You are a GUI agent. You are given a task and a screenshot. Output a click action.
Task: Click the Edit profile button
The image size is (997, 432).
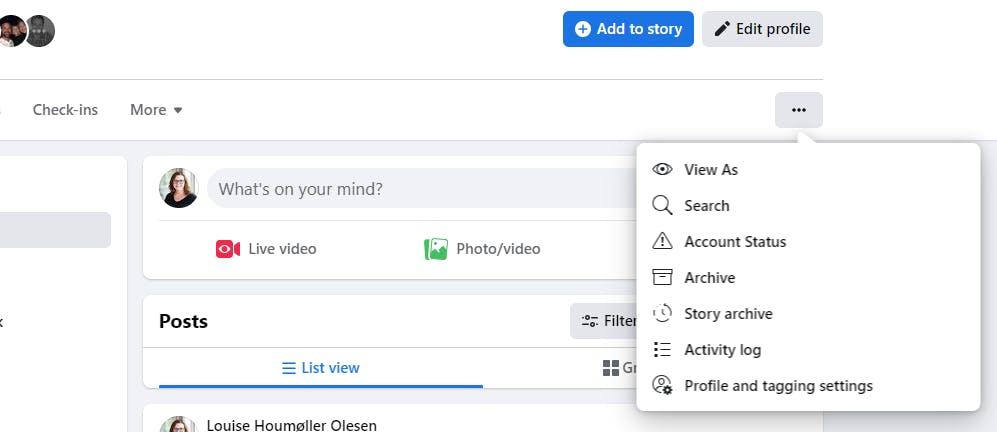click(x=762, y=29)
